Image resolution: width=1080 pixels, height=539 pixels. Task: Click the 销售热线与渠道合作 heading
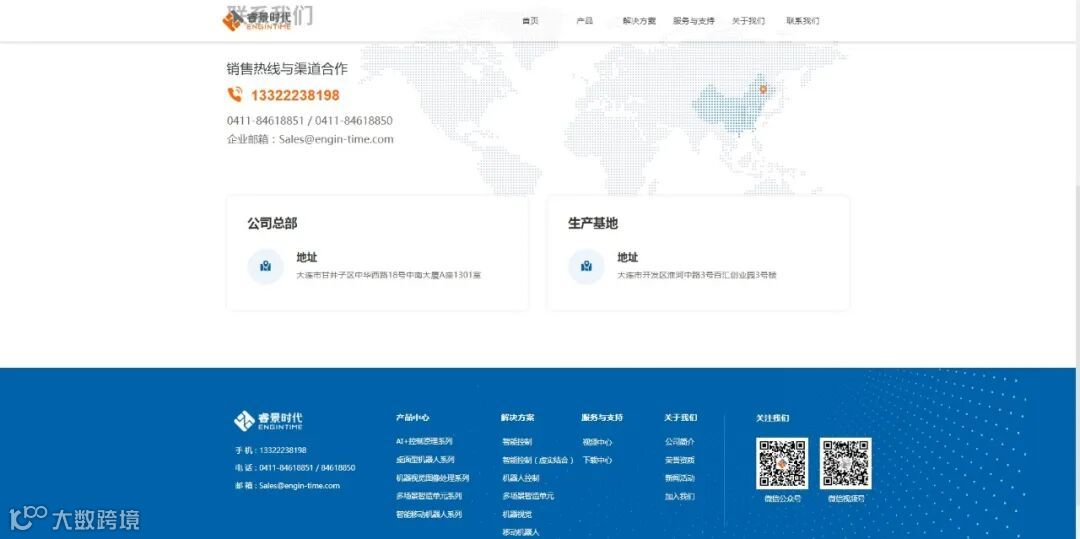click(287, 68)
